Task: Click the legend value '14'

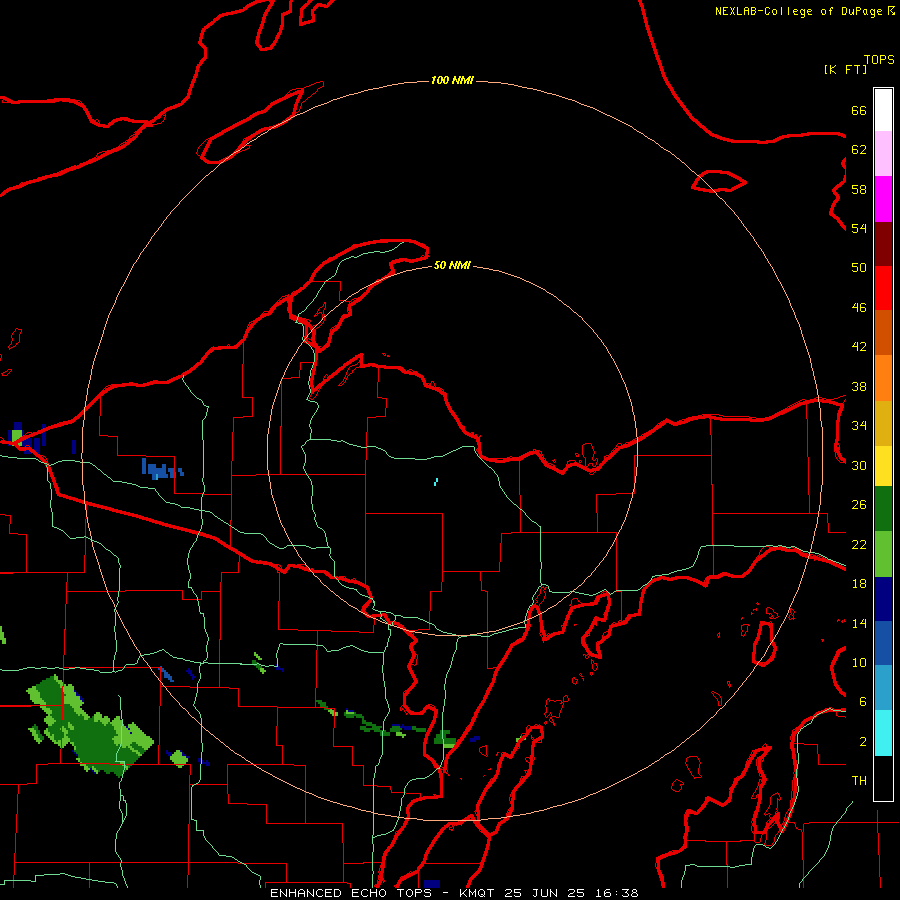Action: pos(859,623)
